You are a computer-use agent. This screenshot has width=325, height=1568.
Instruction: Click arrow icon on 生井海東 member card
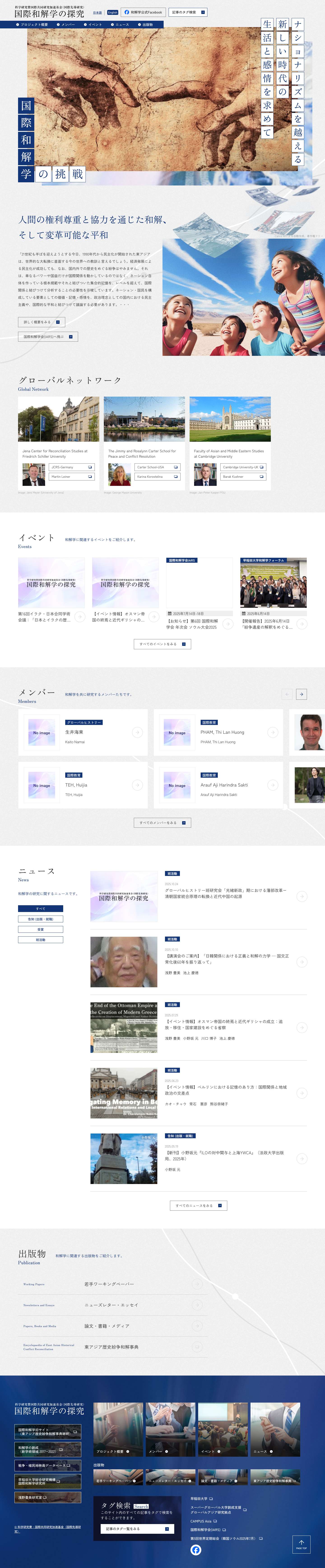pyautogui.click(x=137, y=732)
